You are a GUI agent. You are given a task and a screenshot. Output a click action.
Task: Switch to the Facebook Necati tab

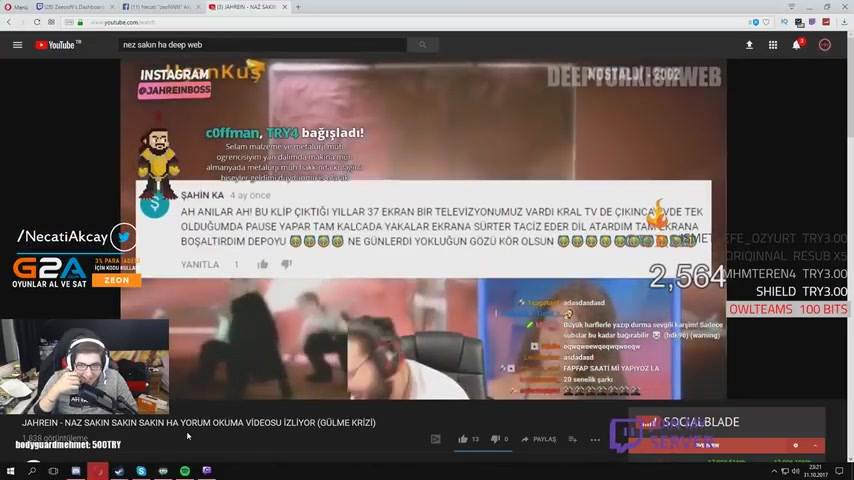click(161, 7)
